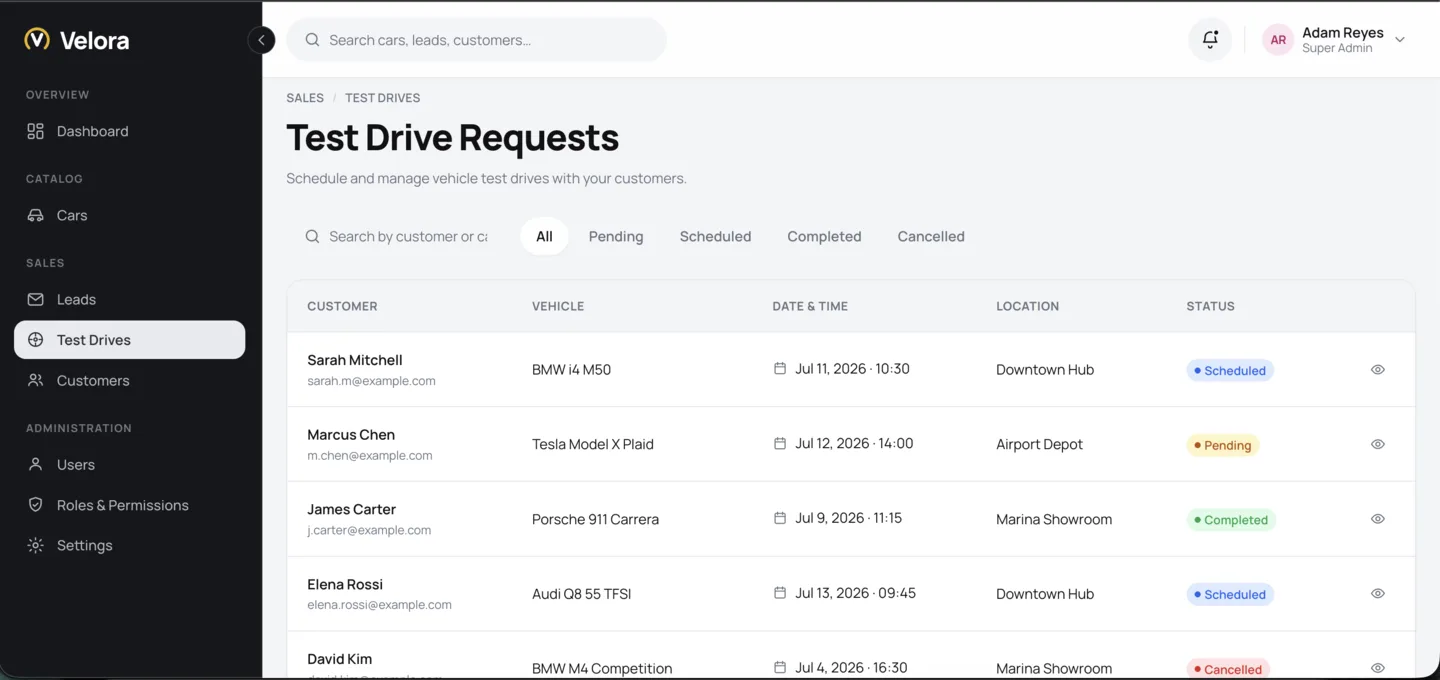The image size is (1440, 680).
Task: Filter by the Cancelled tab
Action: tap(931, 236)
